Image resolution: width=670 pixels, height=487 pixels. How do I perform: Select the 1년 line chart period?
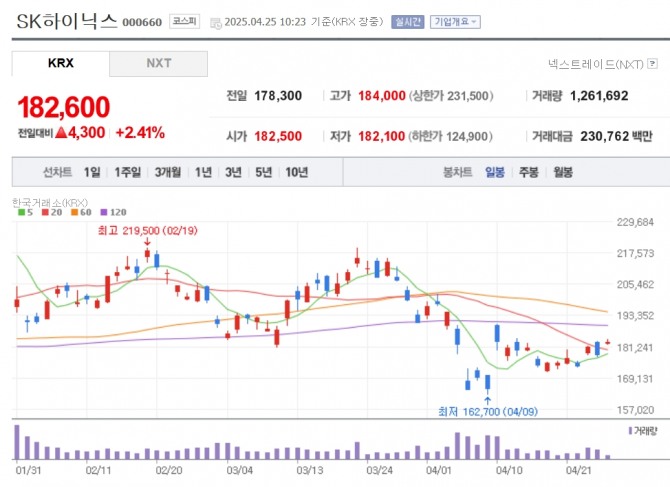pyautogui.click(x=203, y=172)
